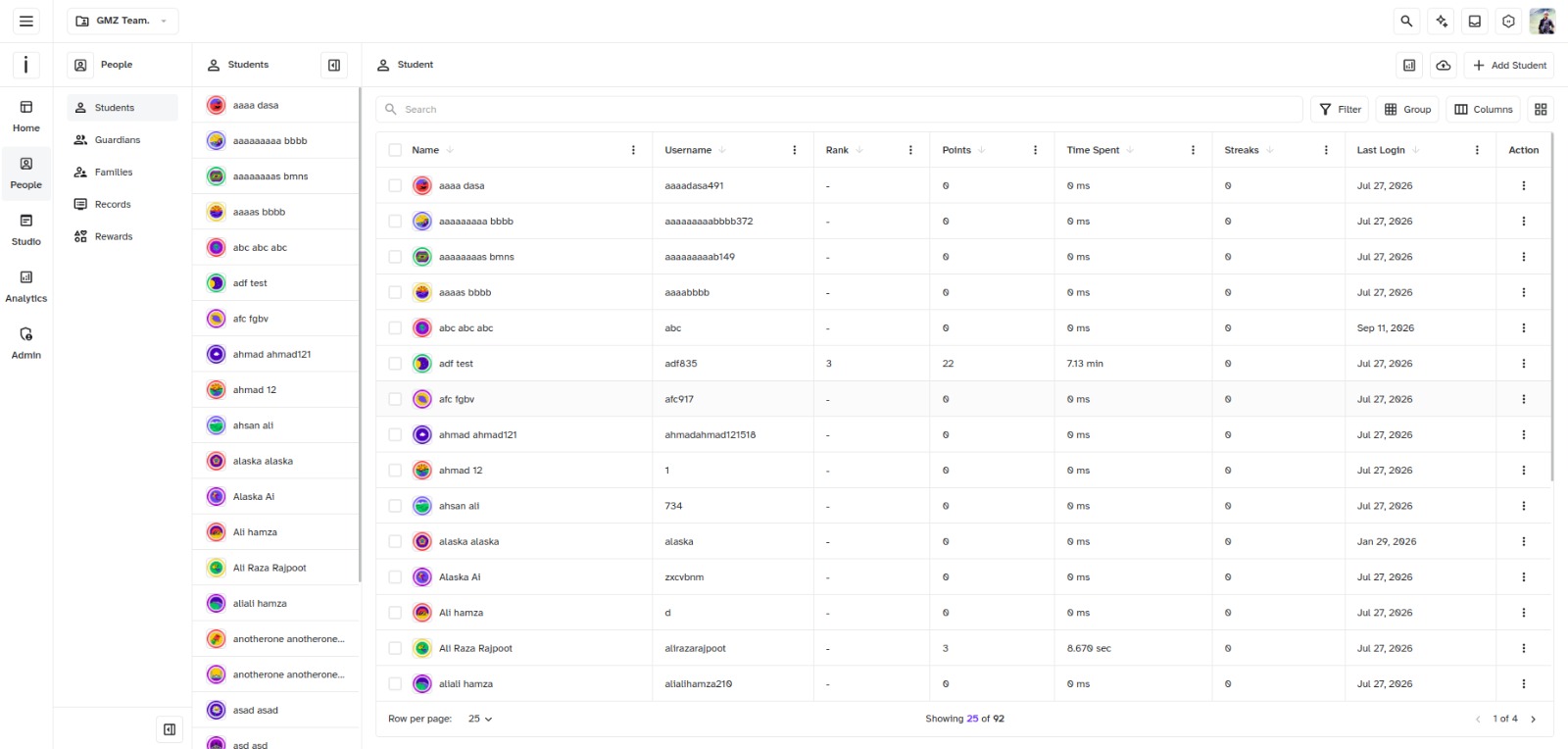
Task: Open Username column options menu
Action: point(794,150)
